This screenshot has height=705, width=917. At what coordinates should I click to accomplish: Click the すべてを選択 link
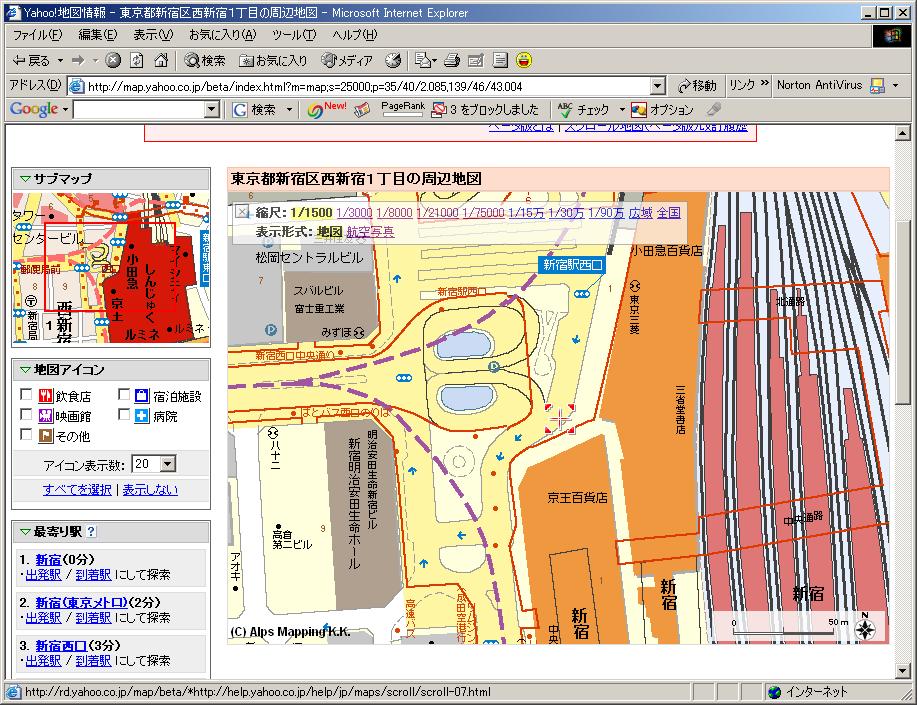tap(77, 490)
